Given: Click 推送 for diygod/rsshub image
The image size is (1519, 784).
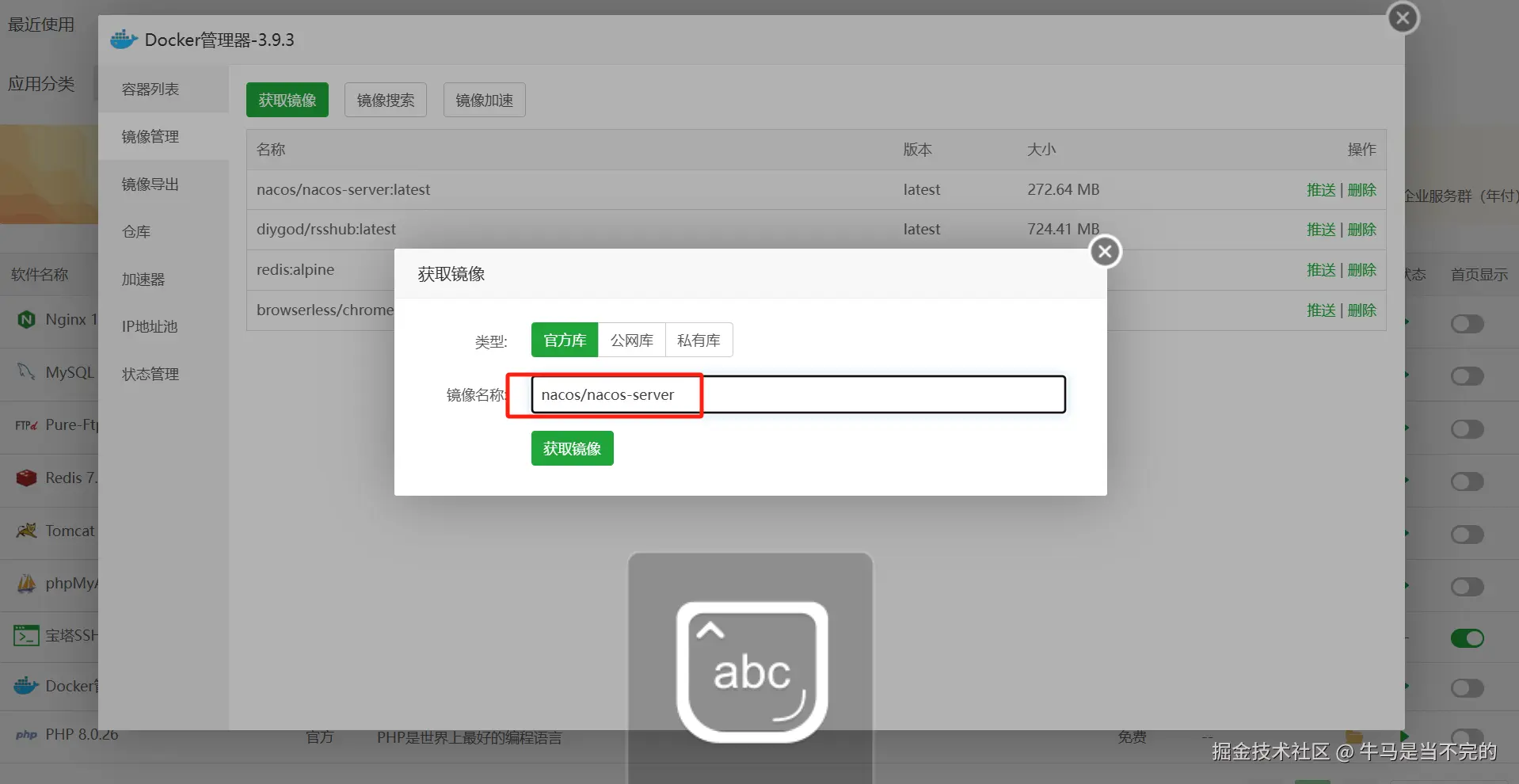Looking at the screenshot, I should coord(1321,230).
